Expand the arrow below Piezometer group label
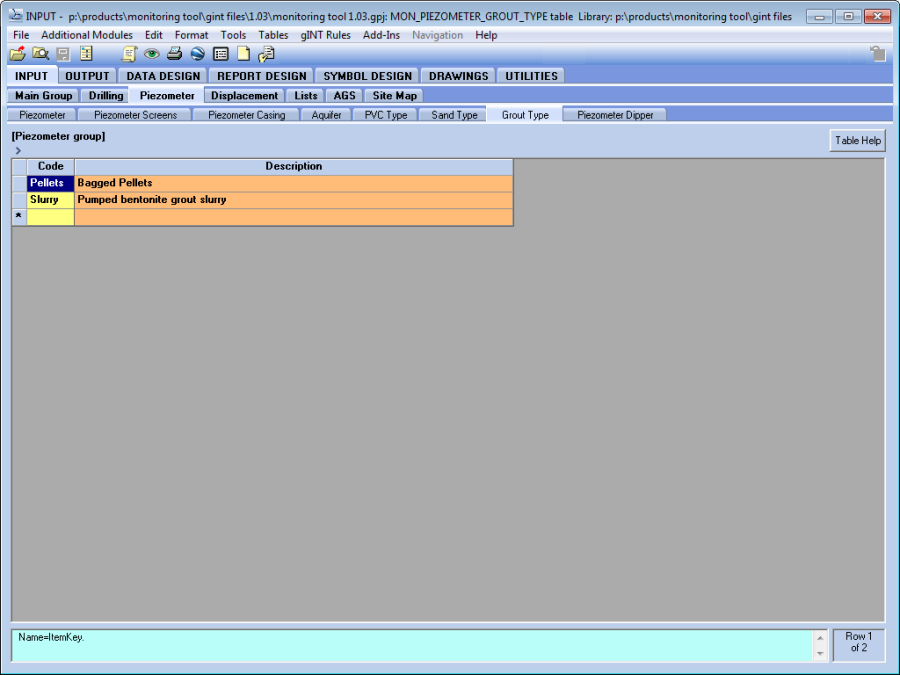This screenshot has height=675, width=900. tap(18, 150)
